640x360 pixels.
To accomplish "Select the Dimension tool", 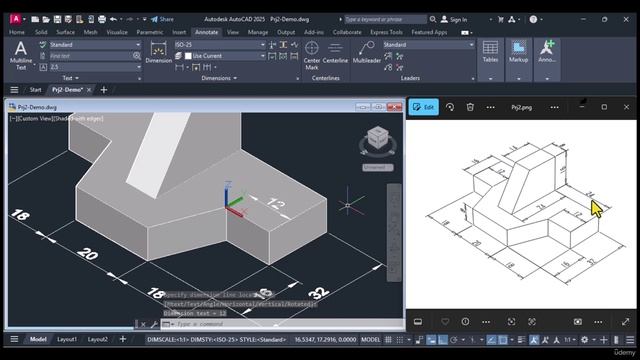I will click(158, 52).
